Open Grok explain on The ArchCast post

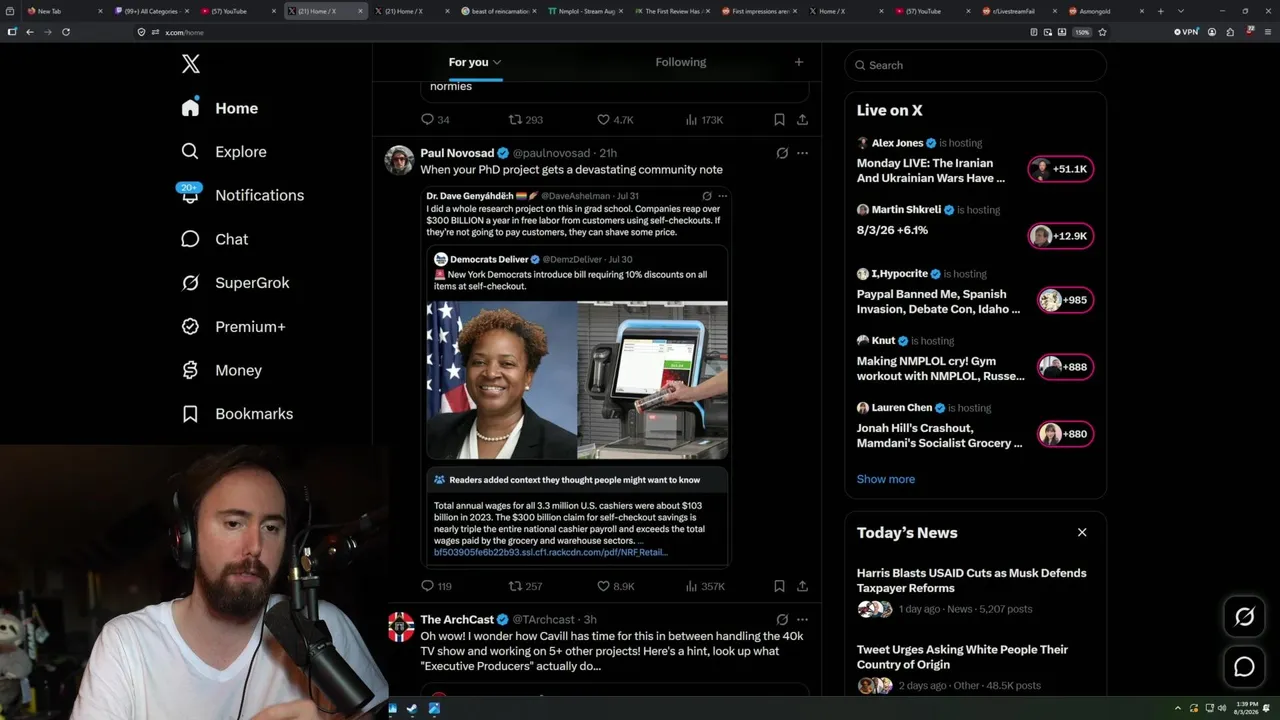point(782,619)
